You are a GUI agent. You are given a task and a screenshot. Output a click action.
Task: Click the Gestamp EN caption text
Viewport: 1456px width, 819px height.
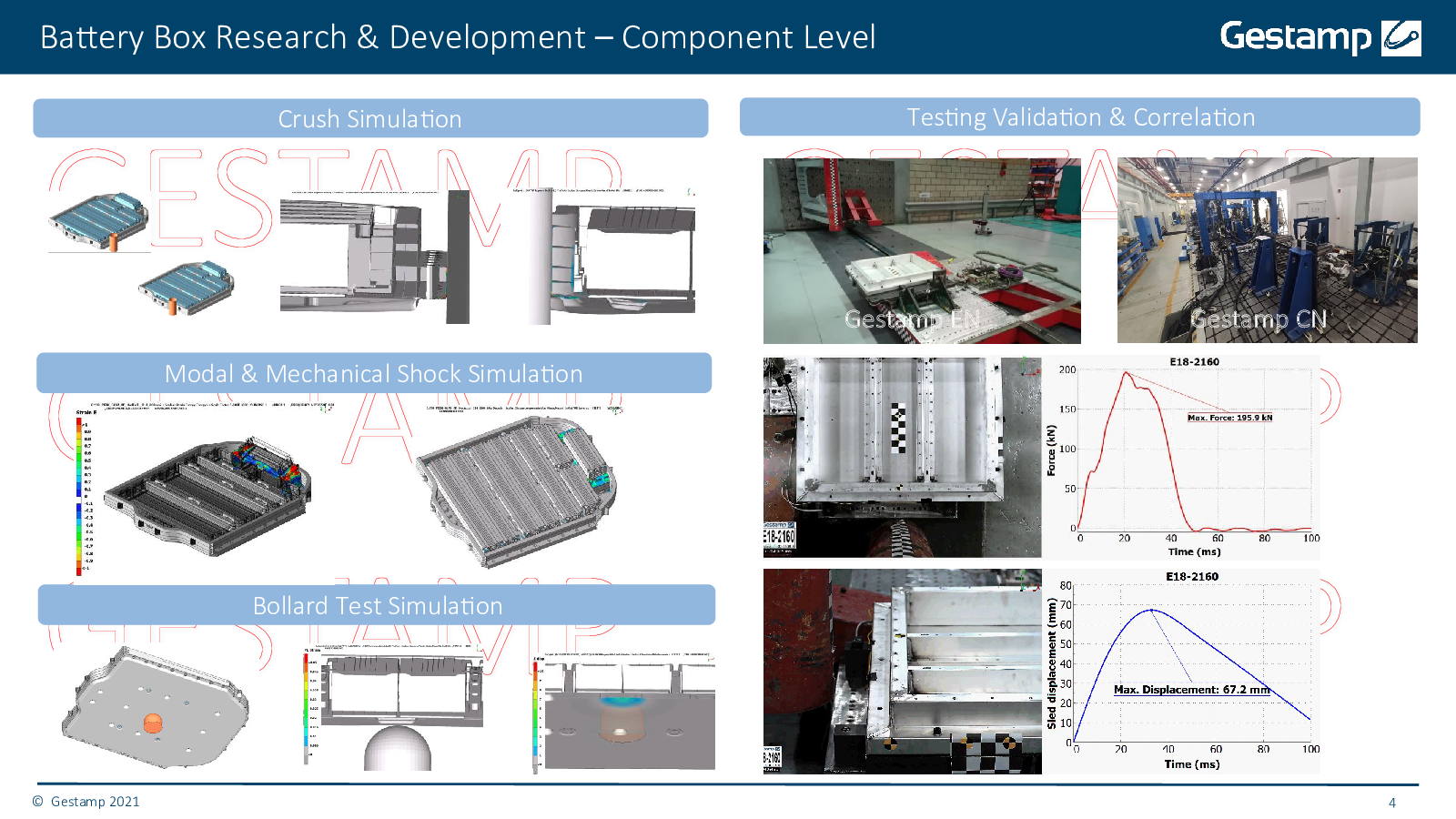(912, 319)
